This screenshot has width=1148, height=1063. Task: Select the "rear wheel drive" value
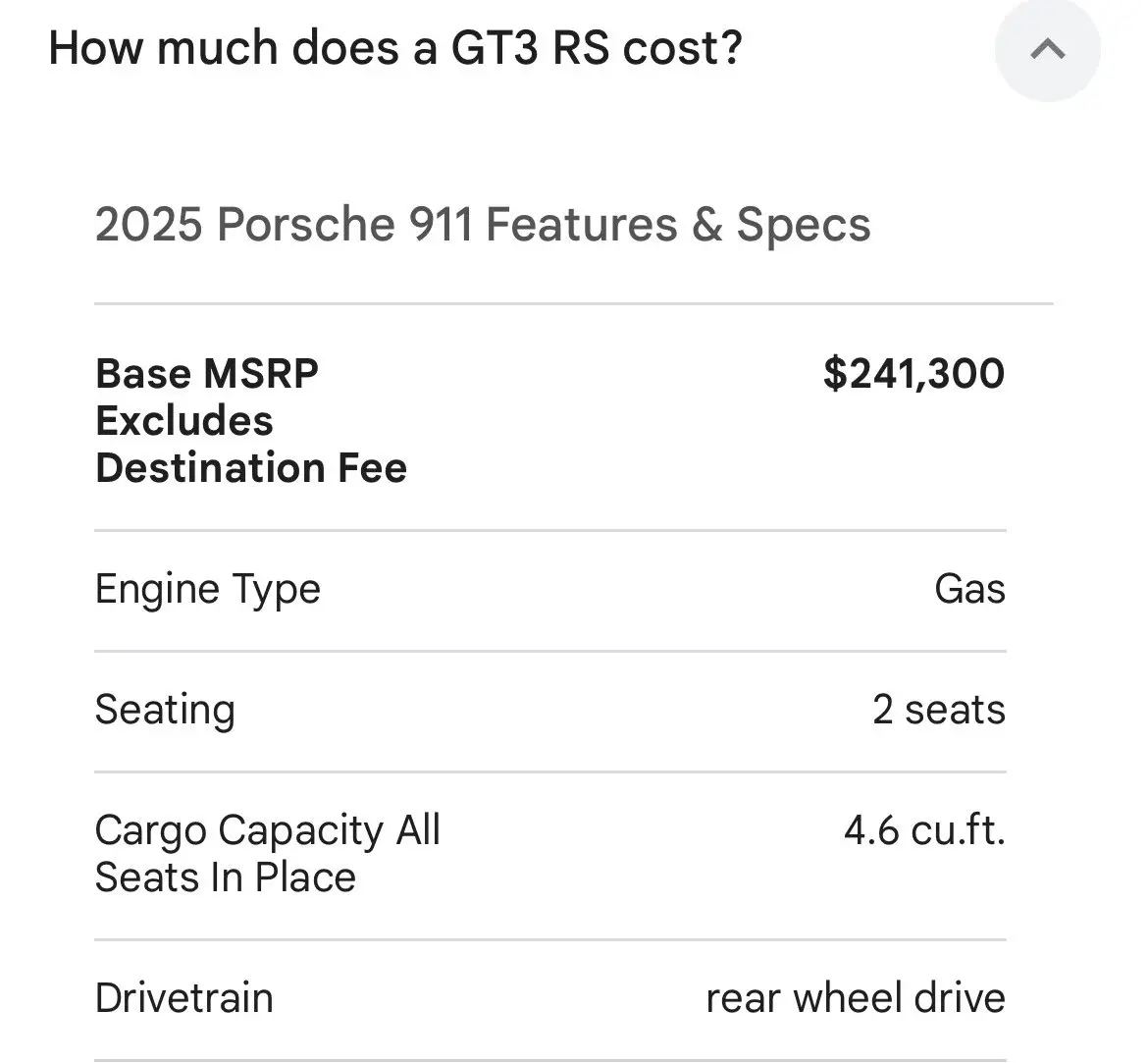click(x=855, y=998)
